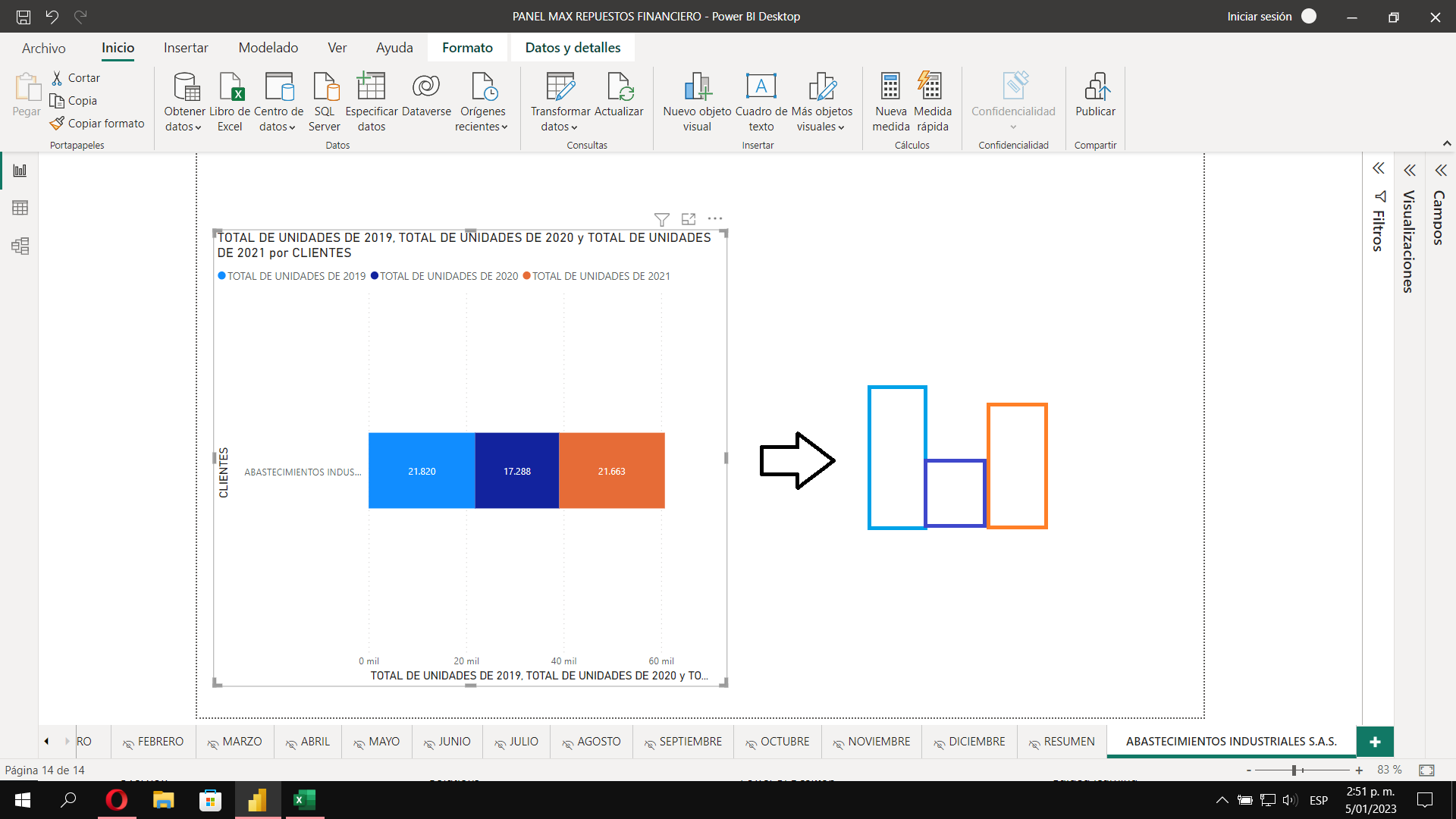Click the visual filter funnel icon
This screenshot has height=819, width=1456.
pos(661,219)
